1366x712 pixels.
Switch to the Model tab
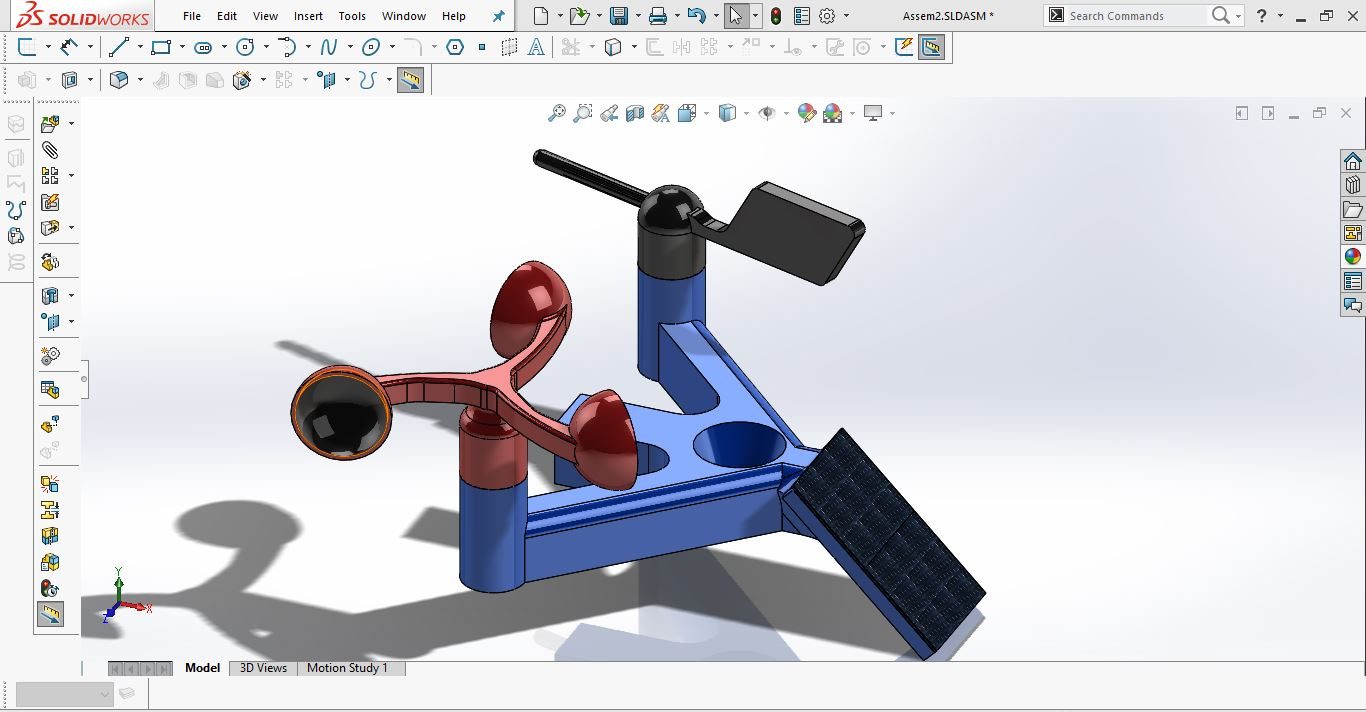coord(203,668)
